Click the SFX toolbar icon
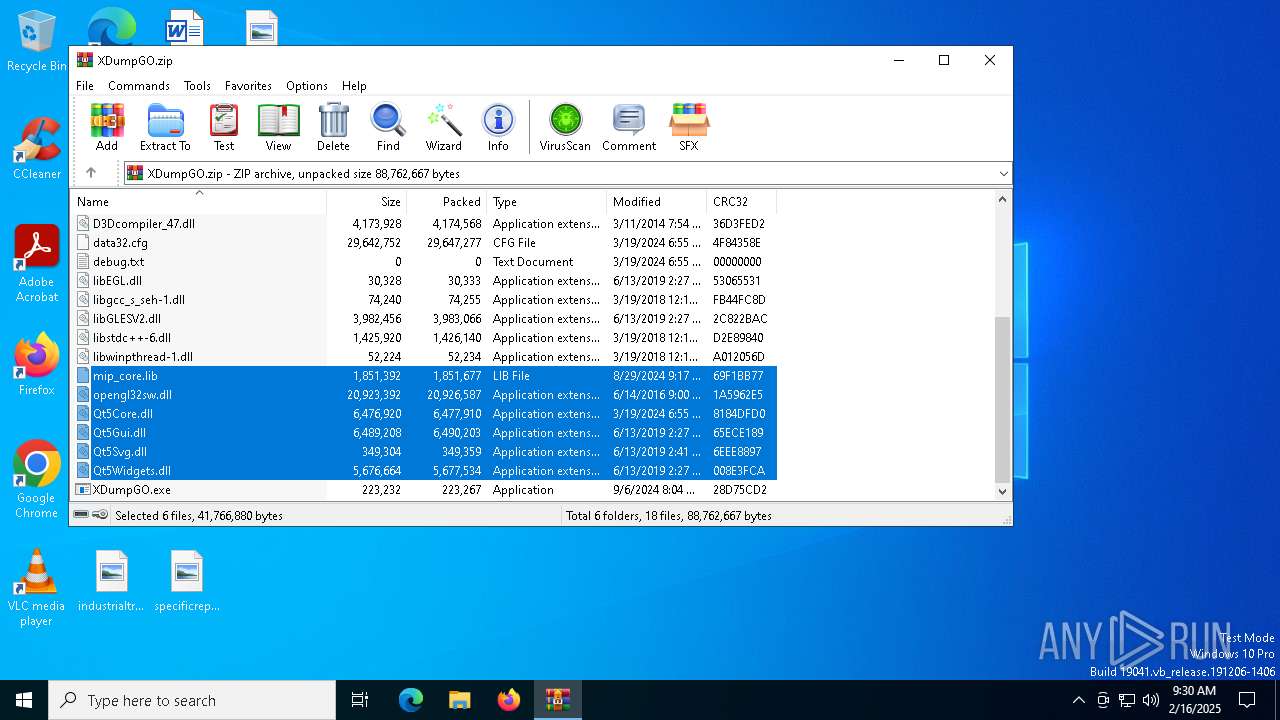1280x720 pixels. (x=689, y=127)
